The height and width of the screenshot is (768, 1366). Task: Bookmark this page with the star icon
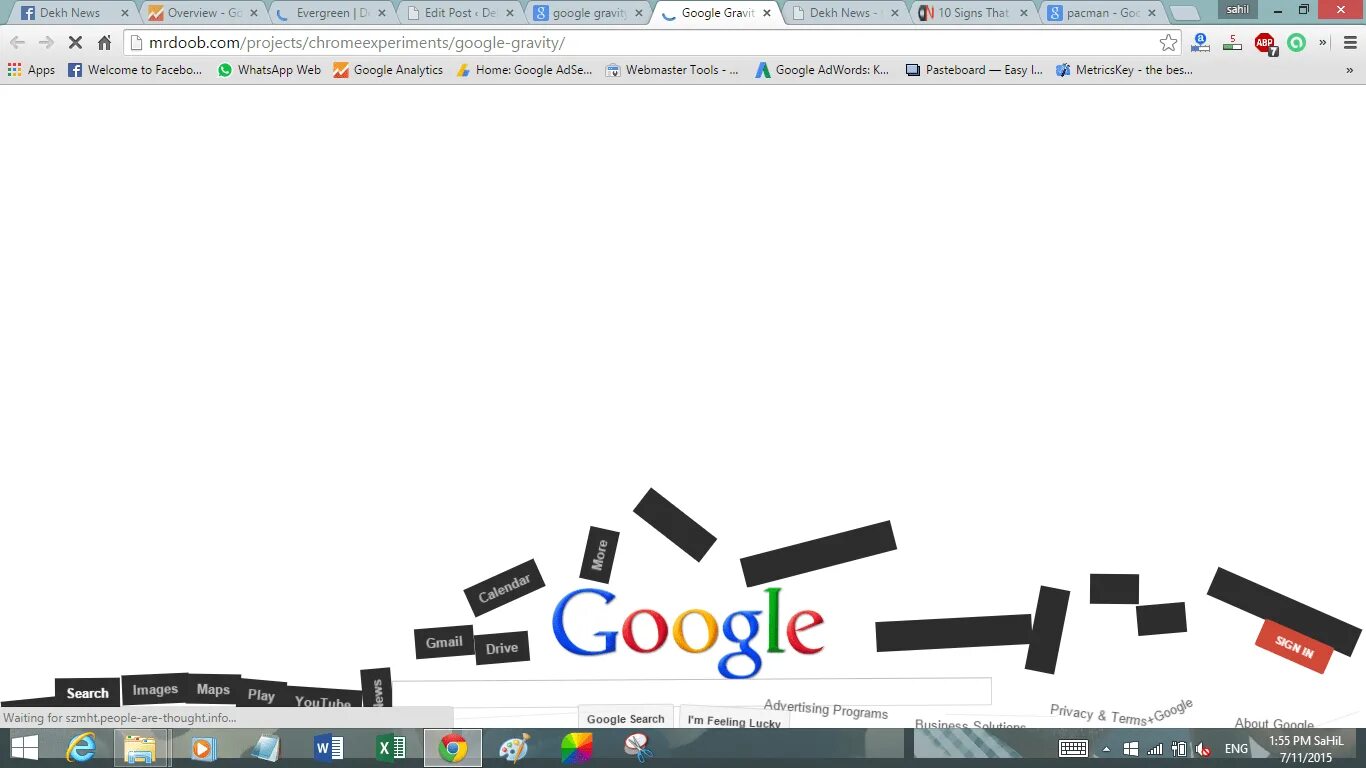click(x=1168, y=43)
